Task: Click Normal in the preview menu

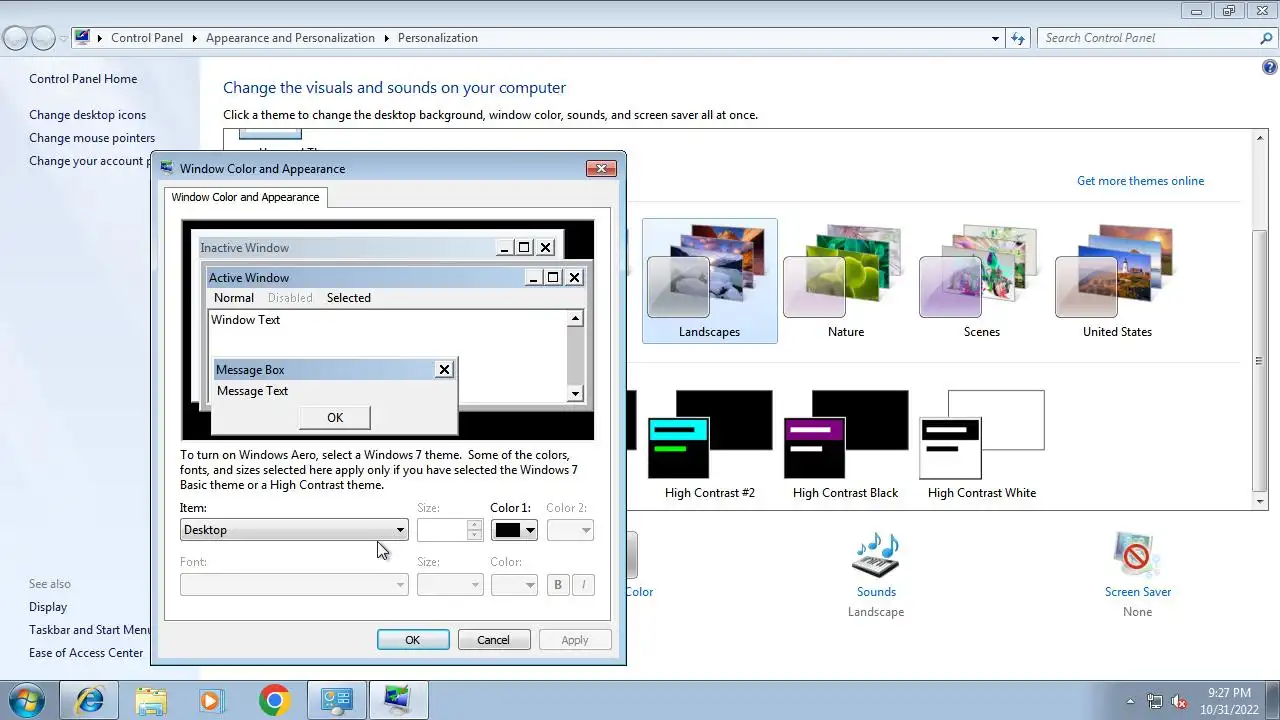Action: (x=234, y=298)
